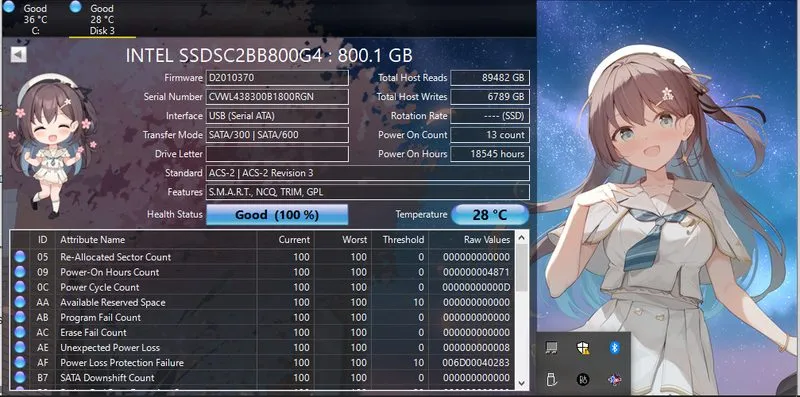800x397 pixels.
Task: Click the colorful splash tray icon
Action: [x=615, y=379]
